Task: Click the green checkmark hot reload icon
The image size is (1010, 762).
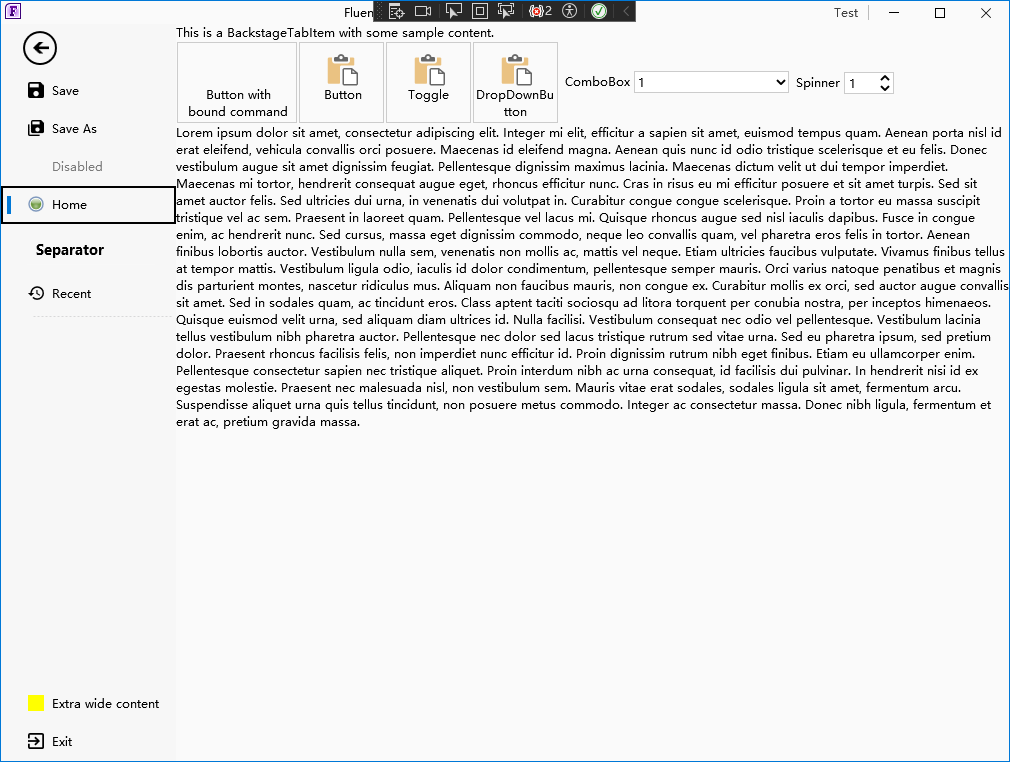Action: point(599,11)
